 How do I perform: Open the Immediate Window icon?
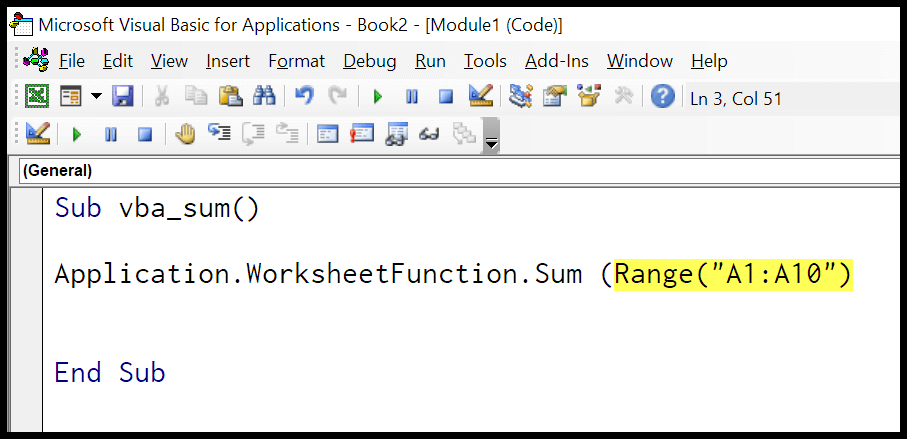click(x=362, y=134)
